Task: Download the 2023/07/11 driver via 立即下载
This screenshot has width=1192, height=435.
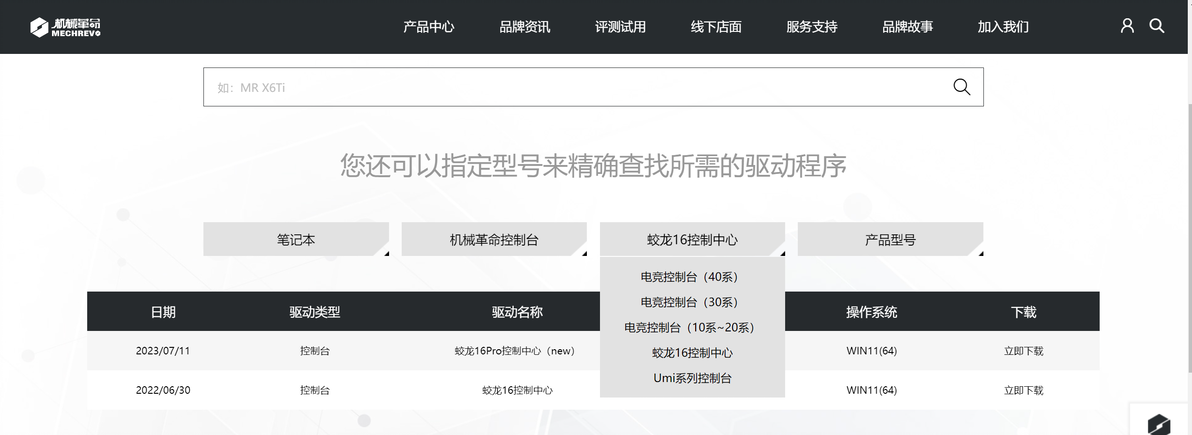Action: pyautogui.click(x=1023, y=351)
